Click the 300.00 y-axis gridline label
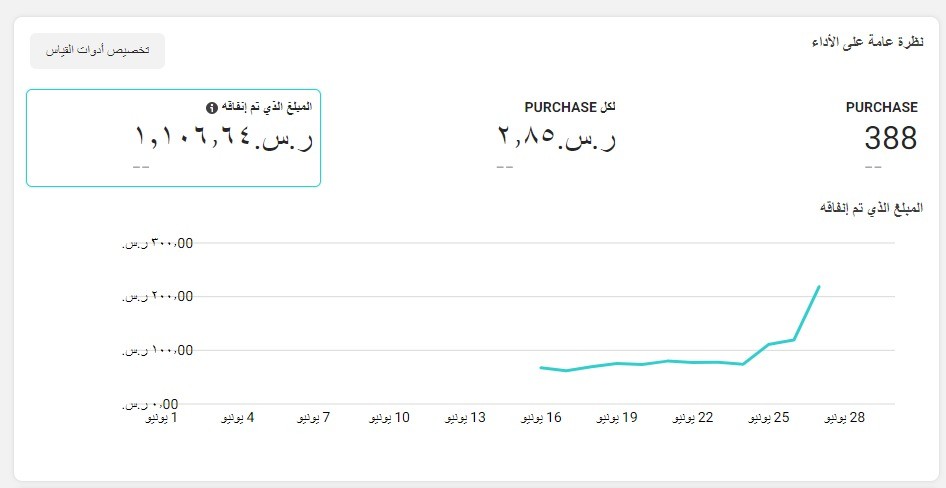 (x=157, y=244)
